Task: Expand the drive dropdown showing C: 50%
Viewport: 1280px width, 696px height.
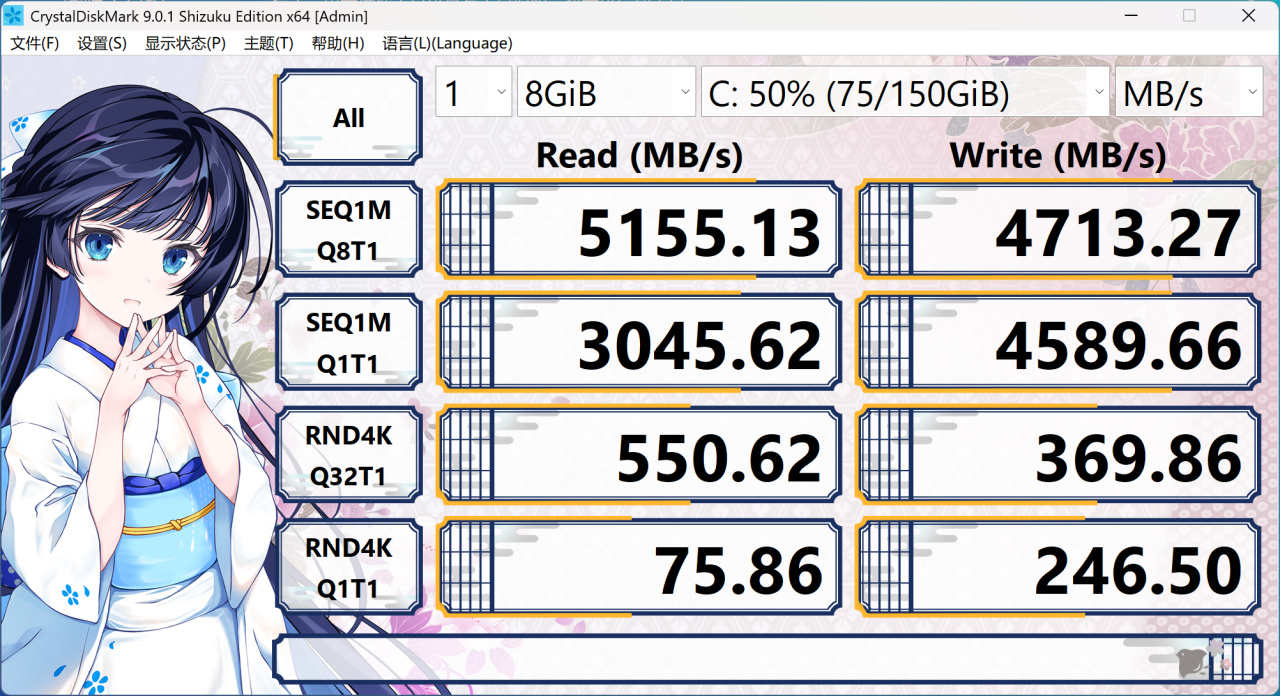Action: pos(905,93)
